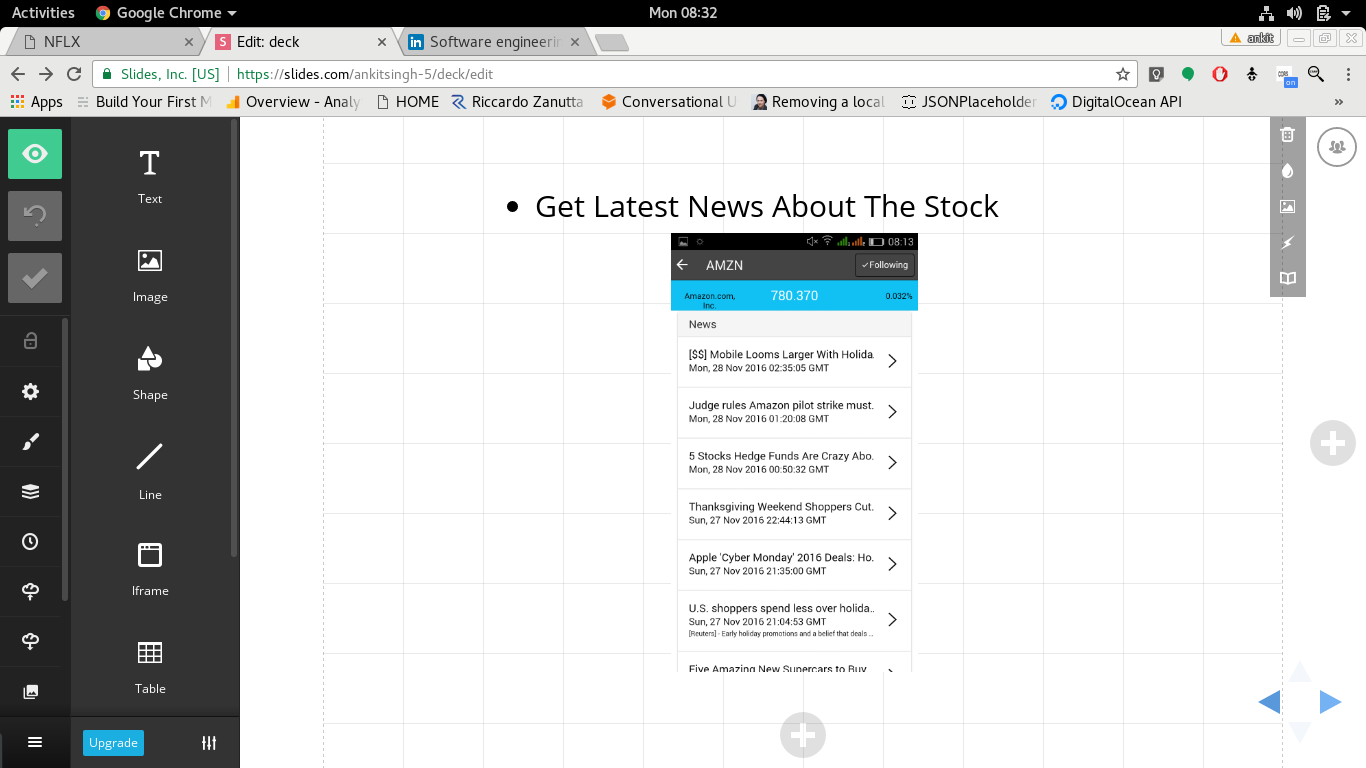Navigate to the next slide arrow
The image size is (1366, 768).
pyautogui.click(x=1330, y=702)
